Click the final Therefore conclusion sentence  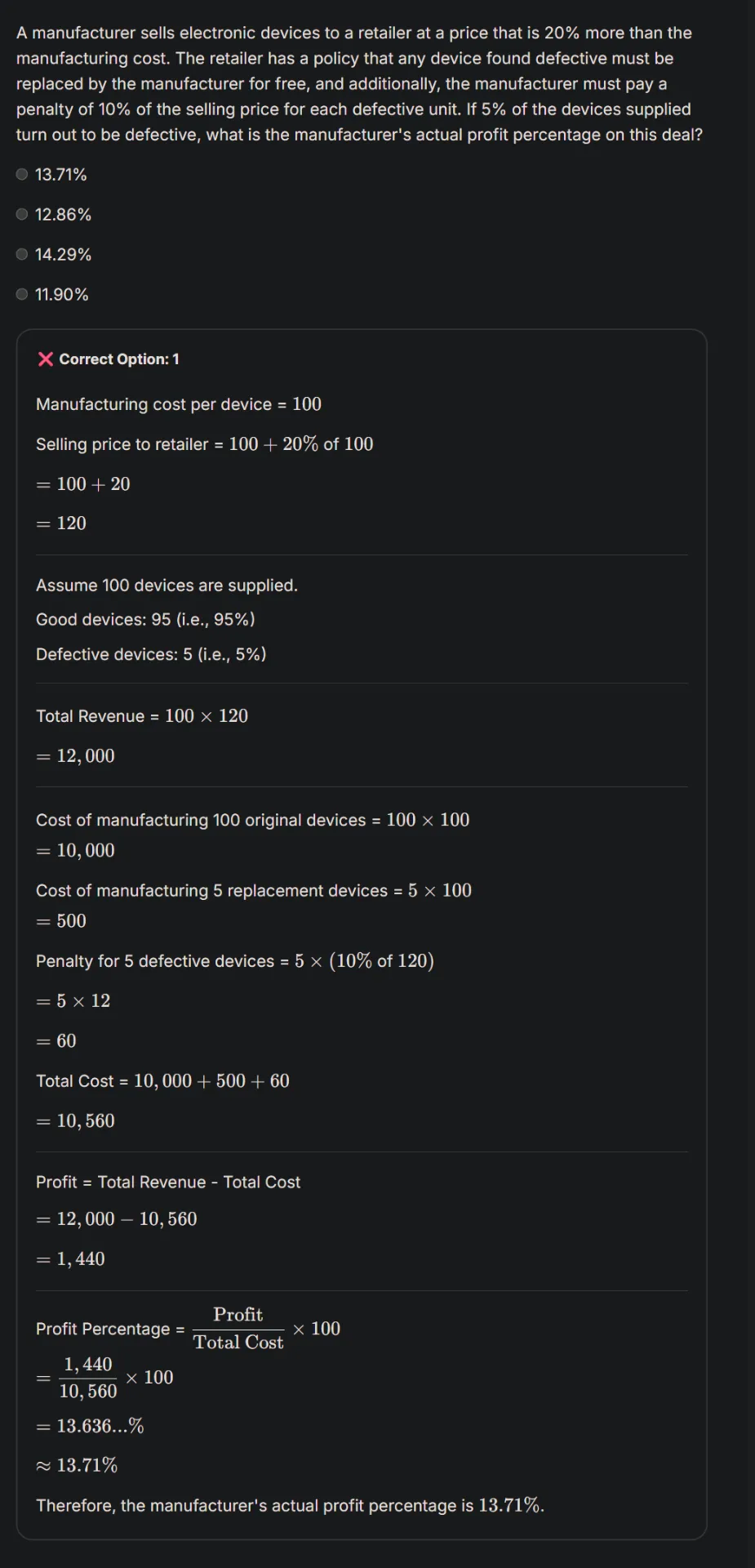290,1505
